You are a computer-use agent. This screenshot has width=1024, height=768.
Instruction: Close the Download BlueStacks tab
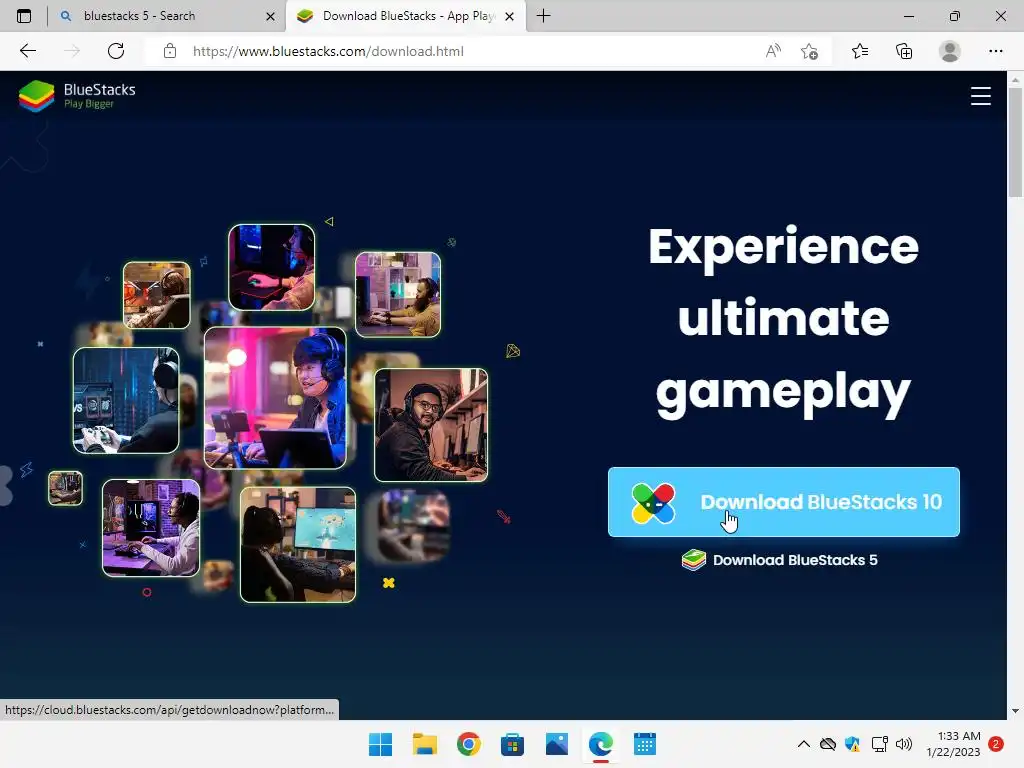[x=510, y=16]
